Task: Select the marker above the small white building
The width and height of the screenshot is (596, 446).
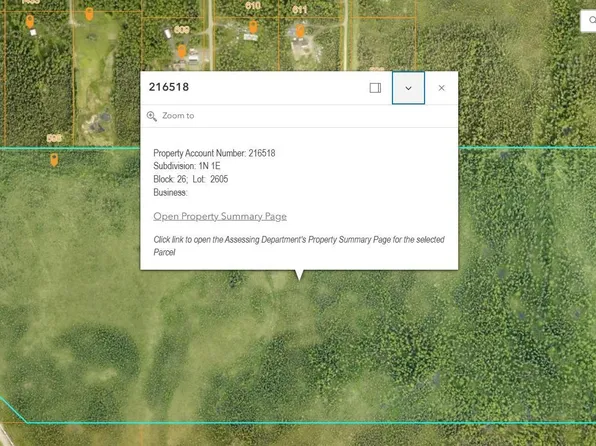Action: click(x=30, y=21)
